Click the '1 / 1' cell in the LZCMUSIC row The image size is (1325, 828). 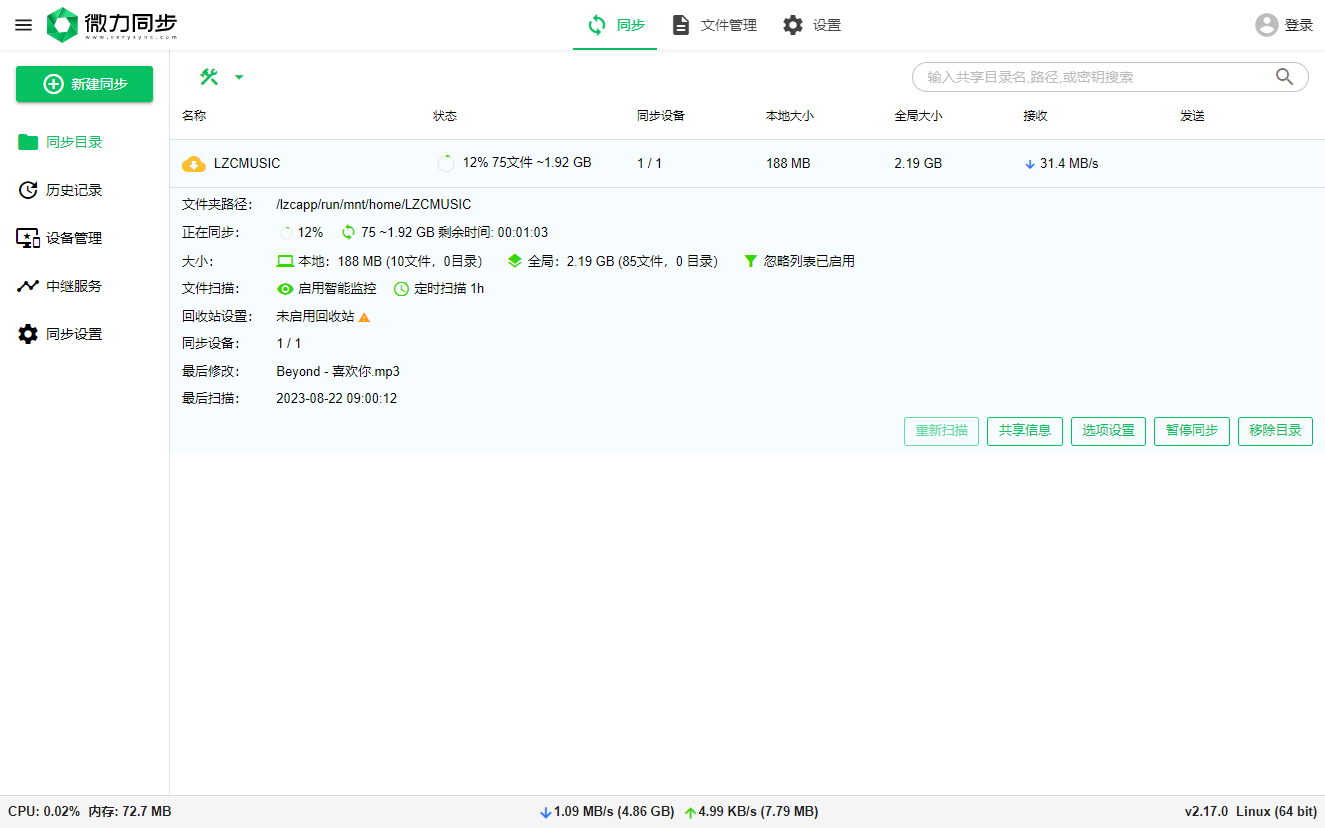650,164
